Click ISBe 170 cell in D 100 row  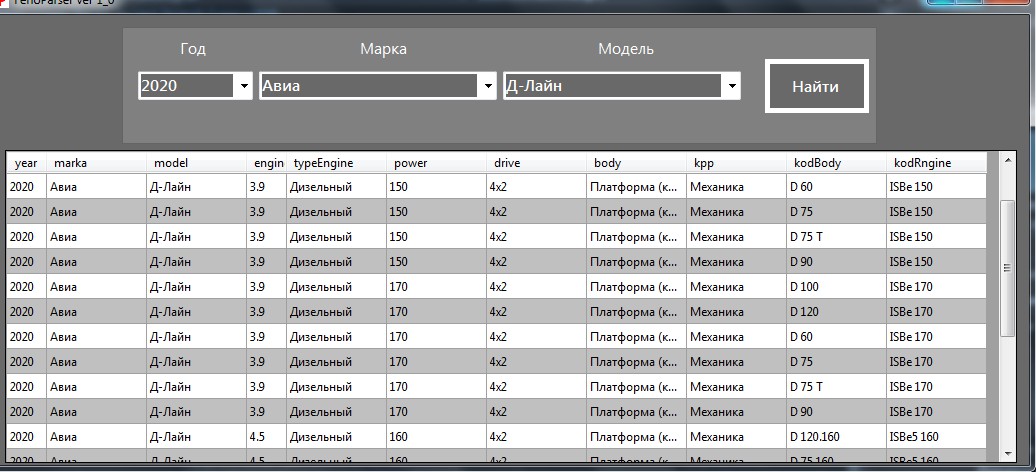point(936,287)
